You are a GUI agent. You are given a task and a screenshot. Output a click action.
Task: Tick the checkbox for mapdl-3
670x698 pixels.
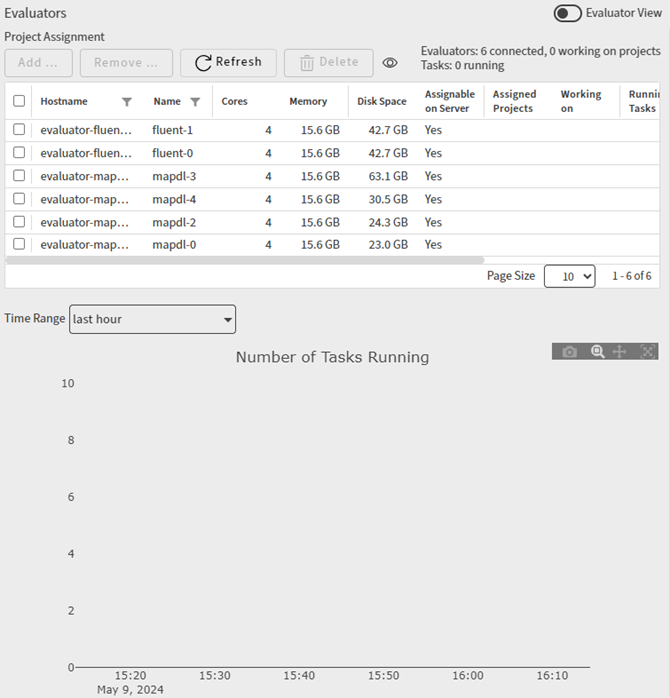point(19,176)
